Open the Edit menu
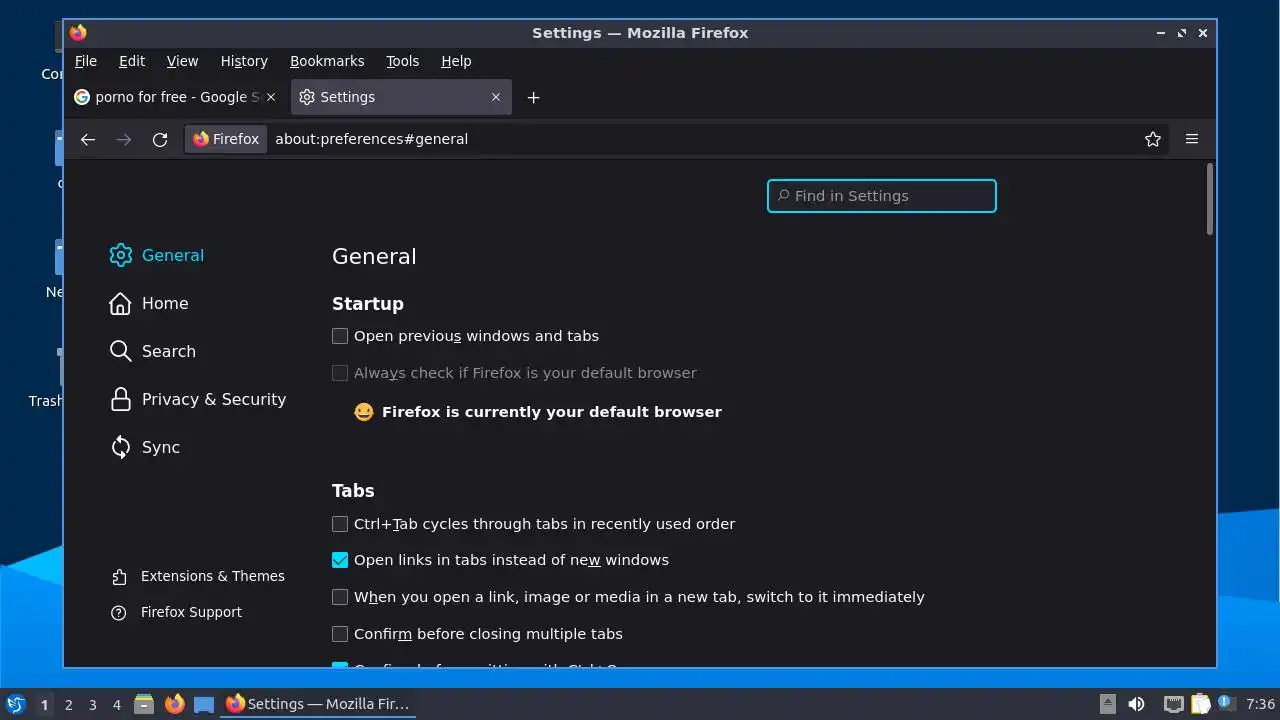 pyautogui.click(x=132, y=61)
